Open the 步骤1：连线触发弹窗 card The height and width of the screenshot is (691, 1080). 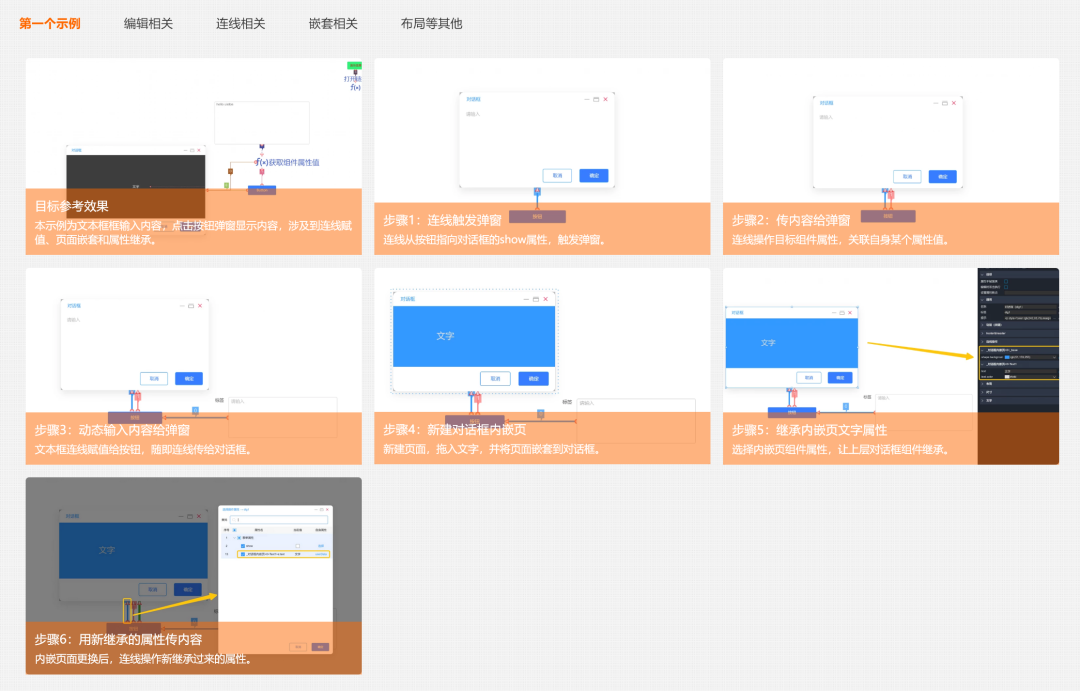542,156
